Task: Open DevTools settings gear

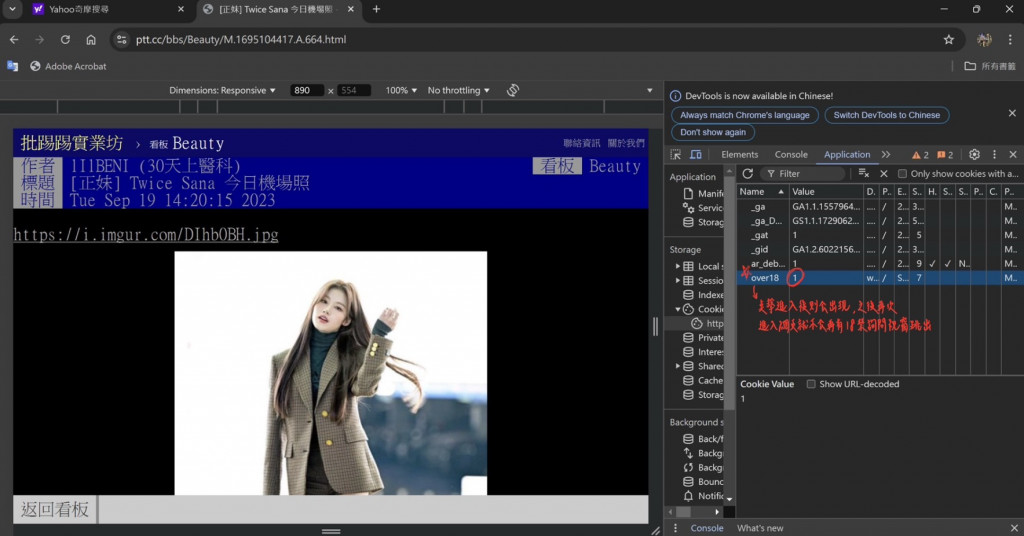Action: (974, 155)
